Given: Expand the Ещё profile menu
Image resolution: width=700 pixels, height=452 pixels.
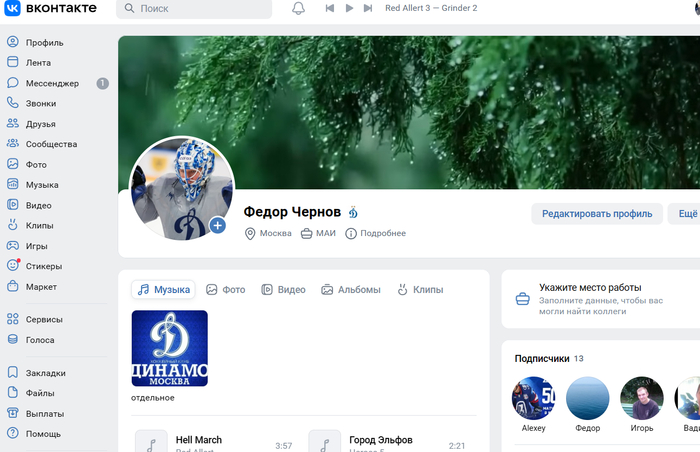Looking at the screenshot, I should click(x=688, y=214).
